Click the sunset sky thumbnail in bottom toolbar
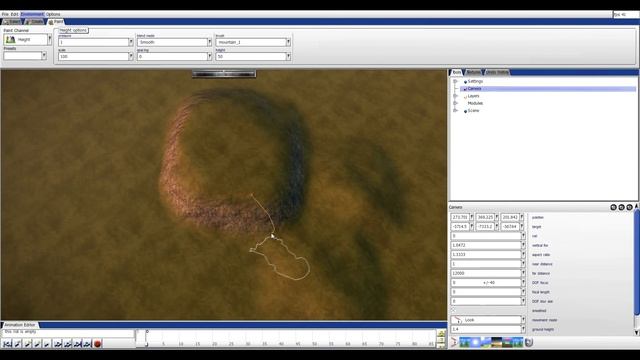This screenshot has width=640, height=360. click(496, 342)
